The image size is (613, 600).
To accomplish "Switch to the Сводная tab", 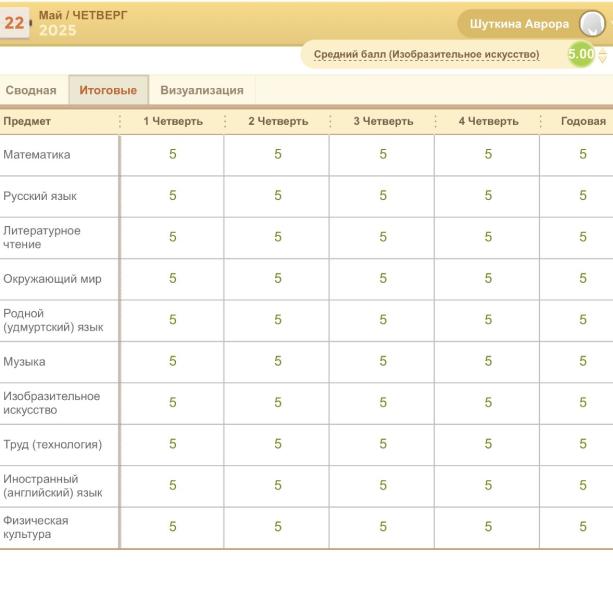I will tap(31, 90).
